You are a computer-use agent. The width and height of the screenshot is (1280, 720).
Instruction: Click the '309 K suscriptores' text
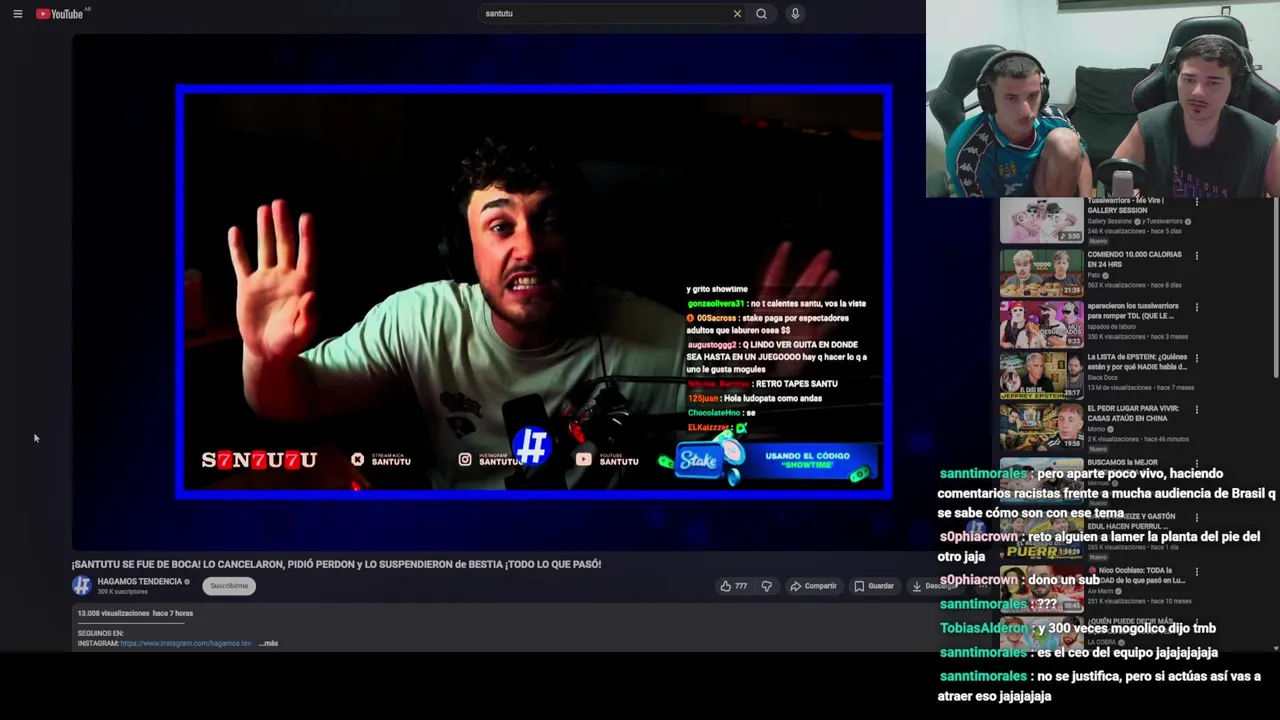tap(122, 592)
